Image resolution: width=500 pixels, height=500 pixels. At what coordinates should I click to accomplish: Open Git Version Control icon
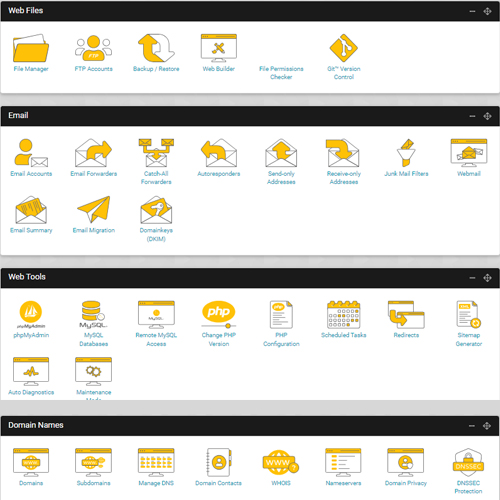[344, 48]
